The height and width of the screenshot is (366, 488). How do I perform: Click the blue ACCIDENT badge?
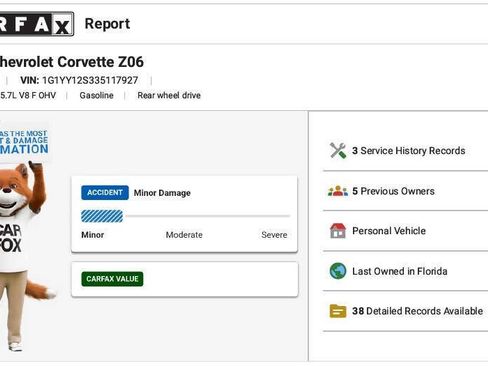[105, 193]
